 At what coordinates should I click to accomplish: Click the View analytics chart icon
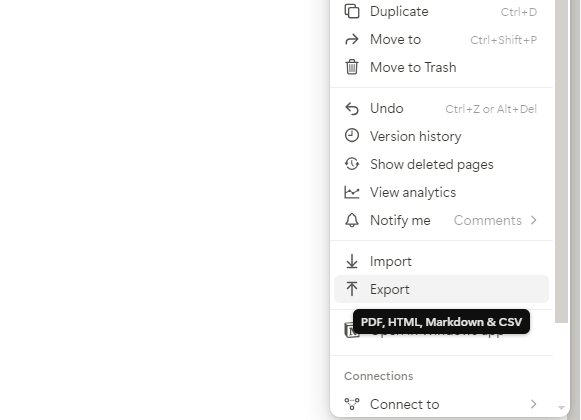(x=352, y=192)
